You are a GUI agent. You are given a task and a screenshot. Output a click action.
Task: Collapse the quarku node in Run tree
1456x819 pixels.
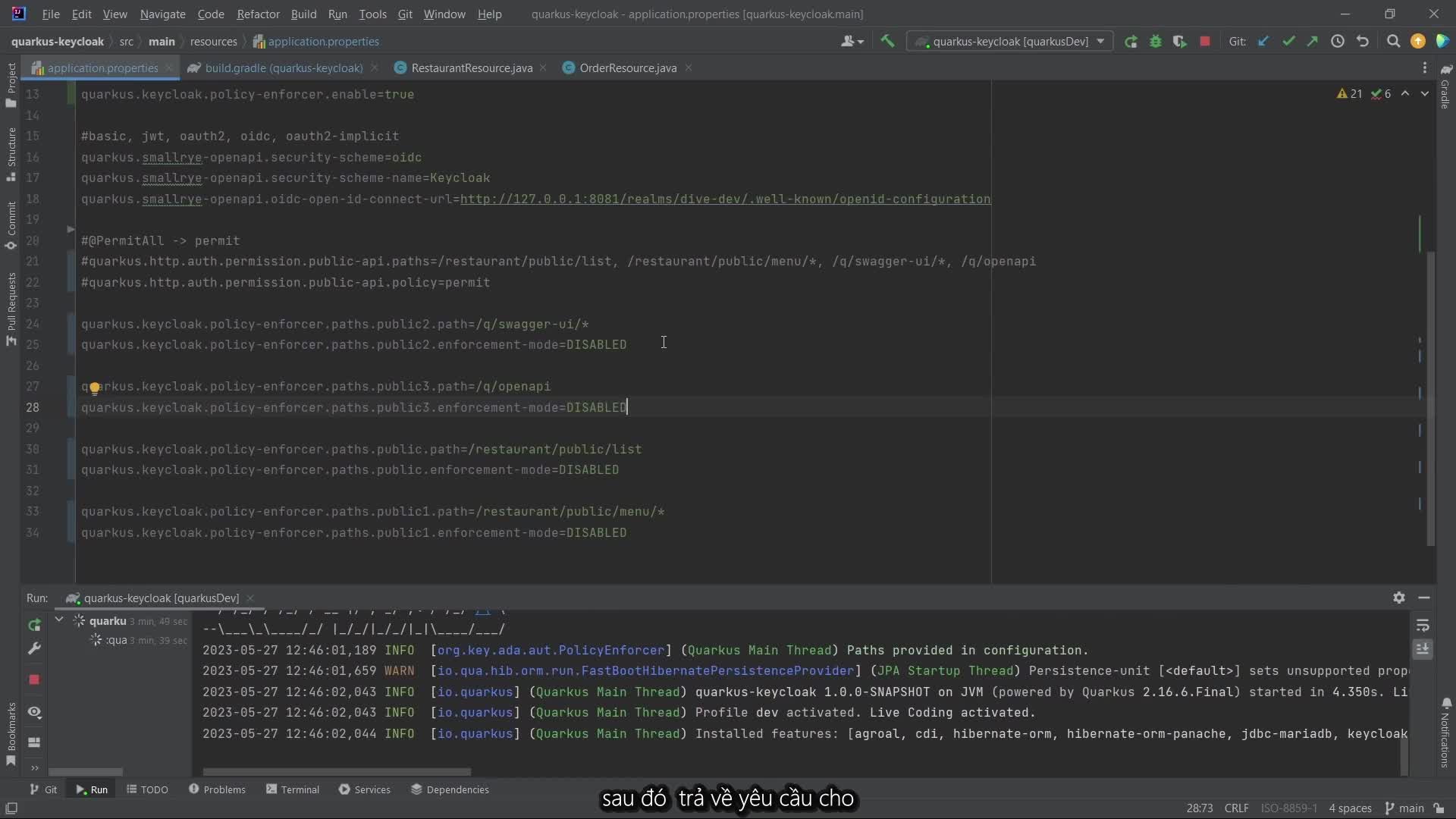coord(59,620)
